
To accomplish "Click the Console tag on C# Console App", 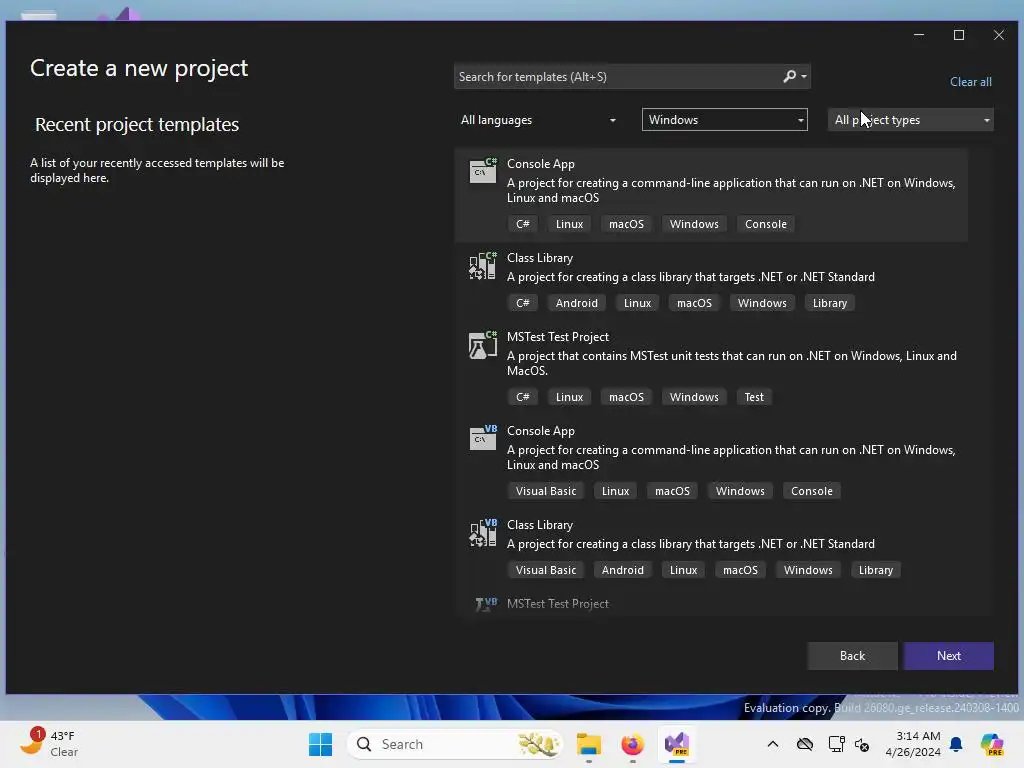I will pyautogui.click(x=765, y=224).
